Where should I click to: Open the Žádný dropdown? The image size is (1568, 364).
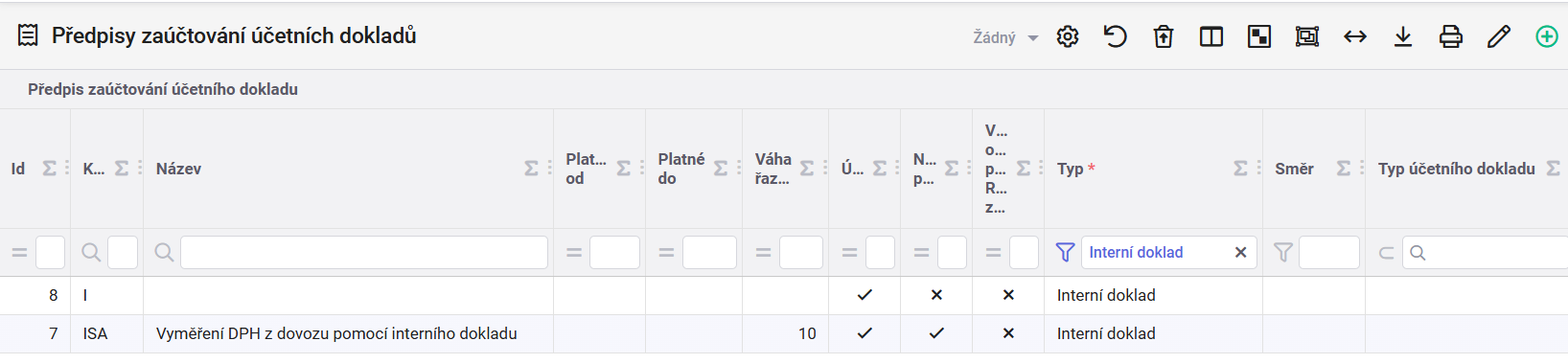[x=1005, y=37]
